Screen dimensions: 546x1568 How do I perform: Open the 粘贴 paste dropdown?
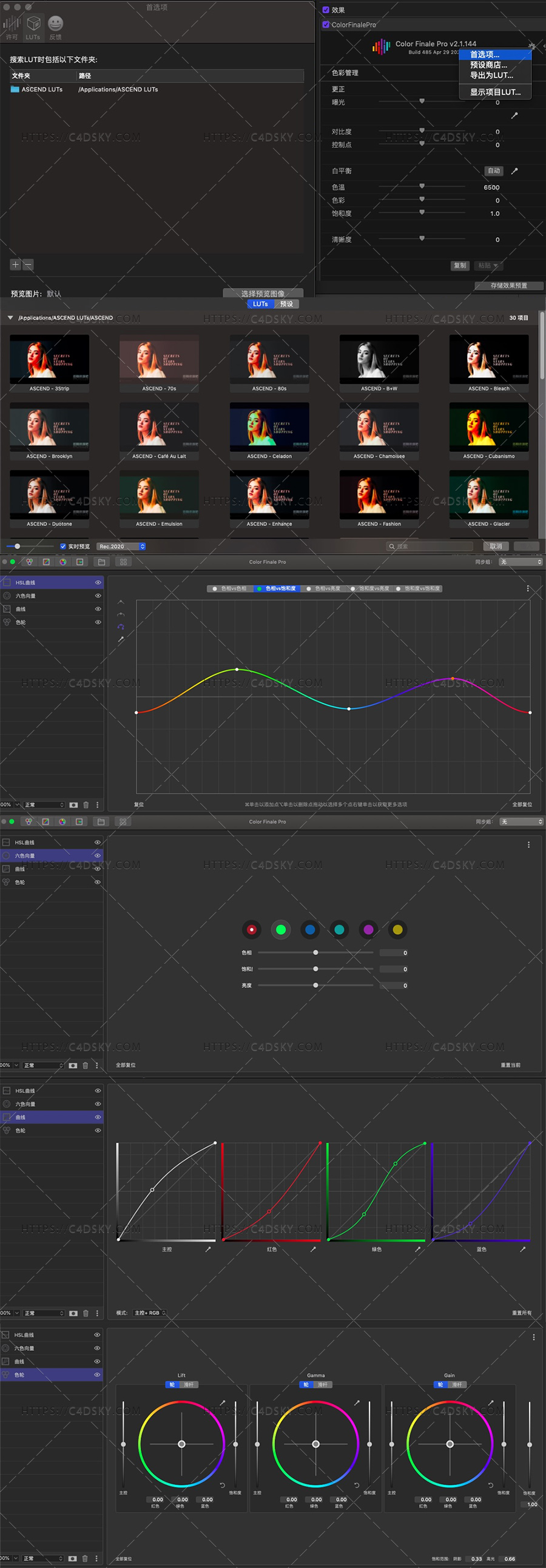pos(488,266)
